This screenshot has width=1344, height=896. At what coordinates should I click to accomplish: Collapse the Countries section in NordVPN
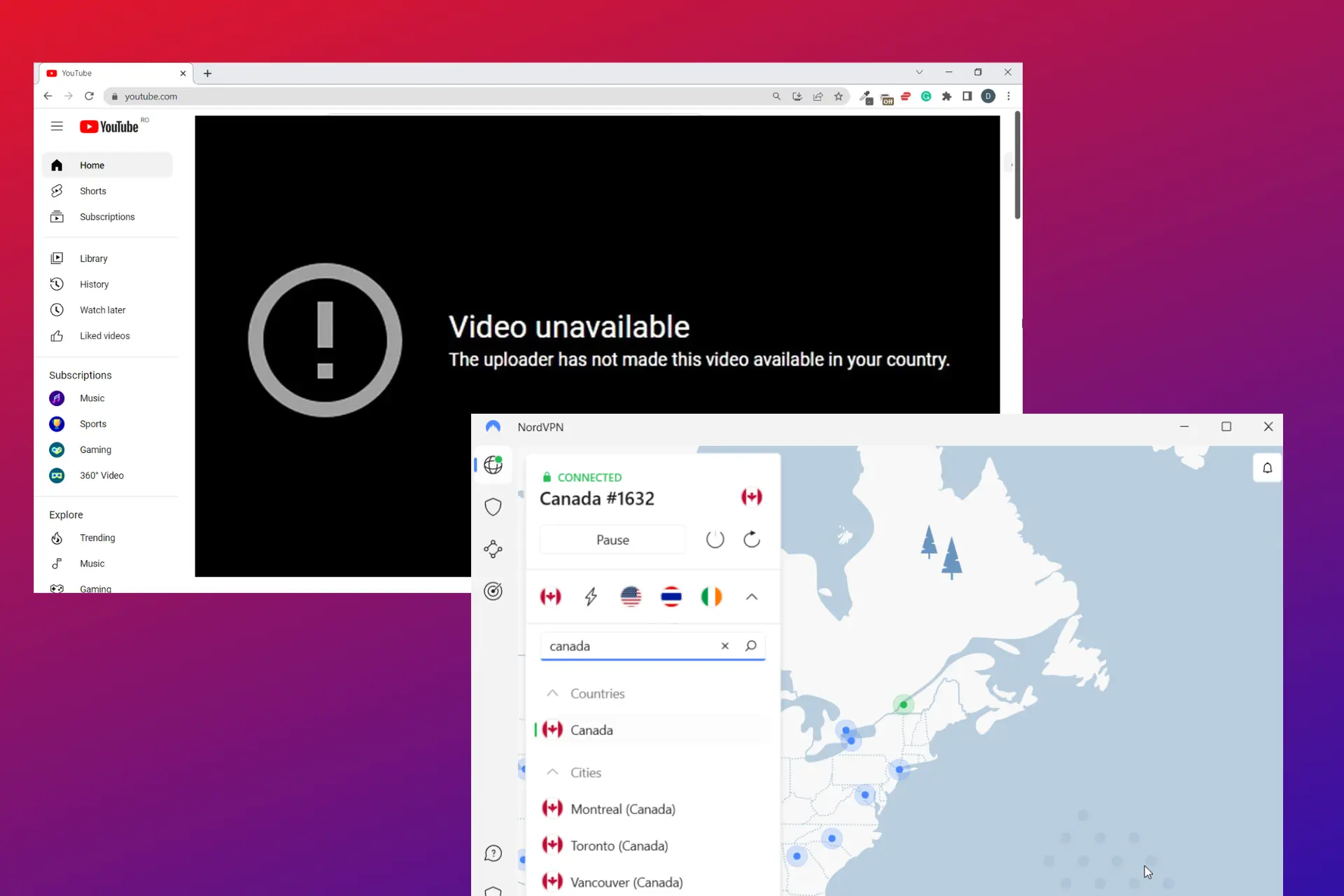tap(552, 692)
